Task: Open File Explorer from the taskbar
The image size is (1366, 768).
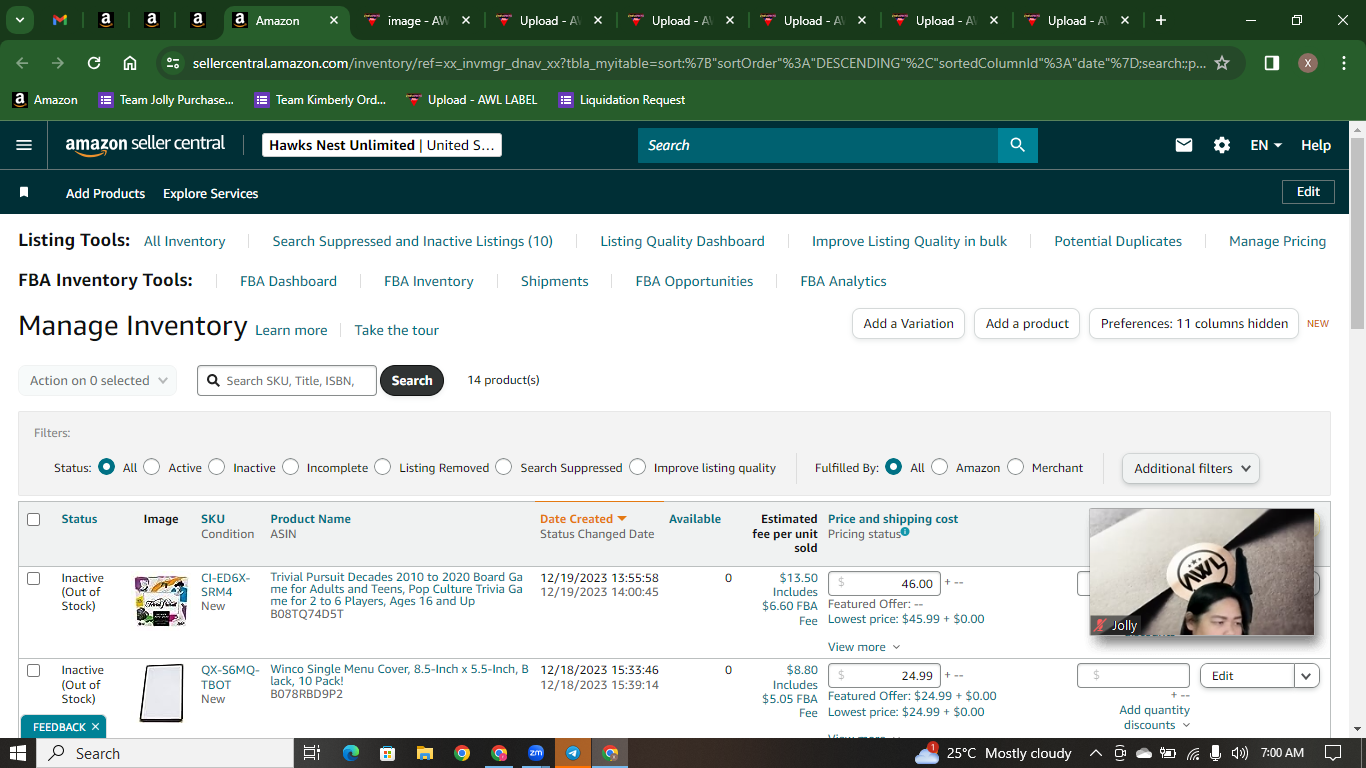Action: tap(424, 753)
